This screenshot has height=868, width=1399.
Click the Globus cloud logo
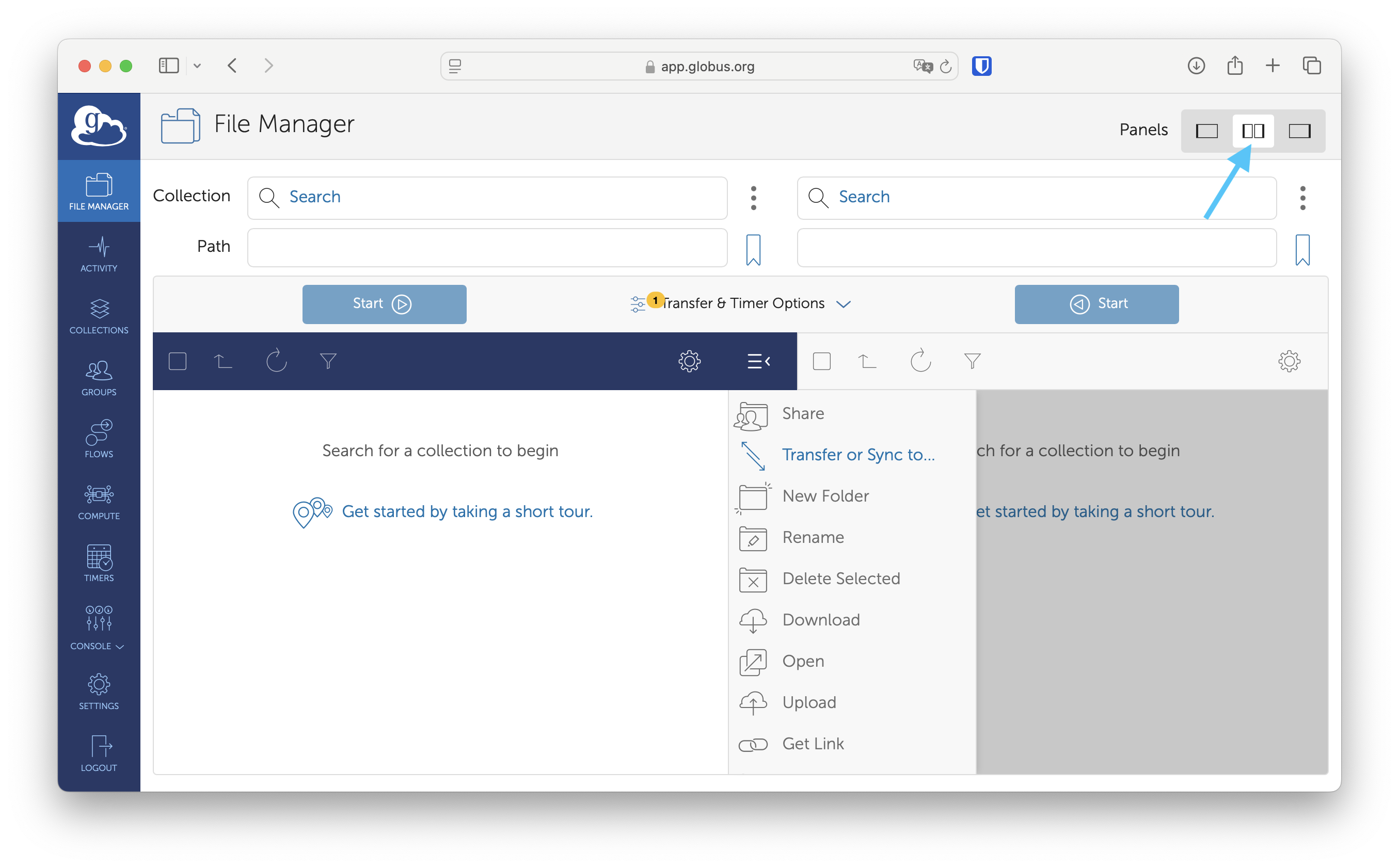click(99, 126)
